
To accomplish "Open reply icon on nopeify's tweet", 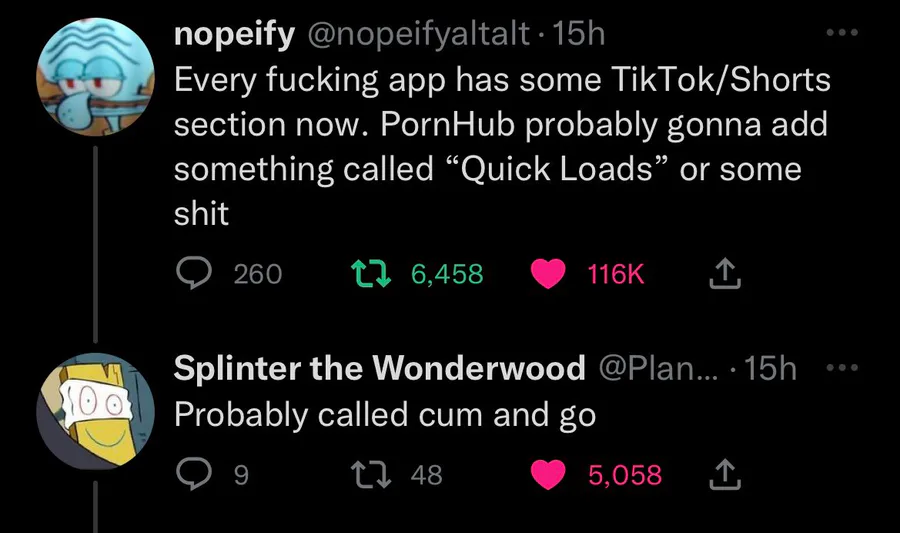I will click(x=194, y=273).
